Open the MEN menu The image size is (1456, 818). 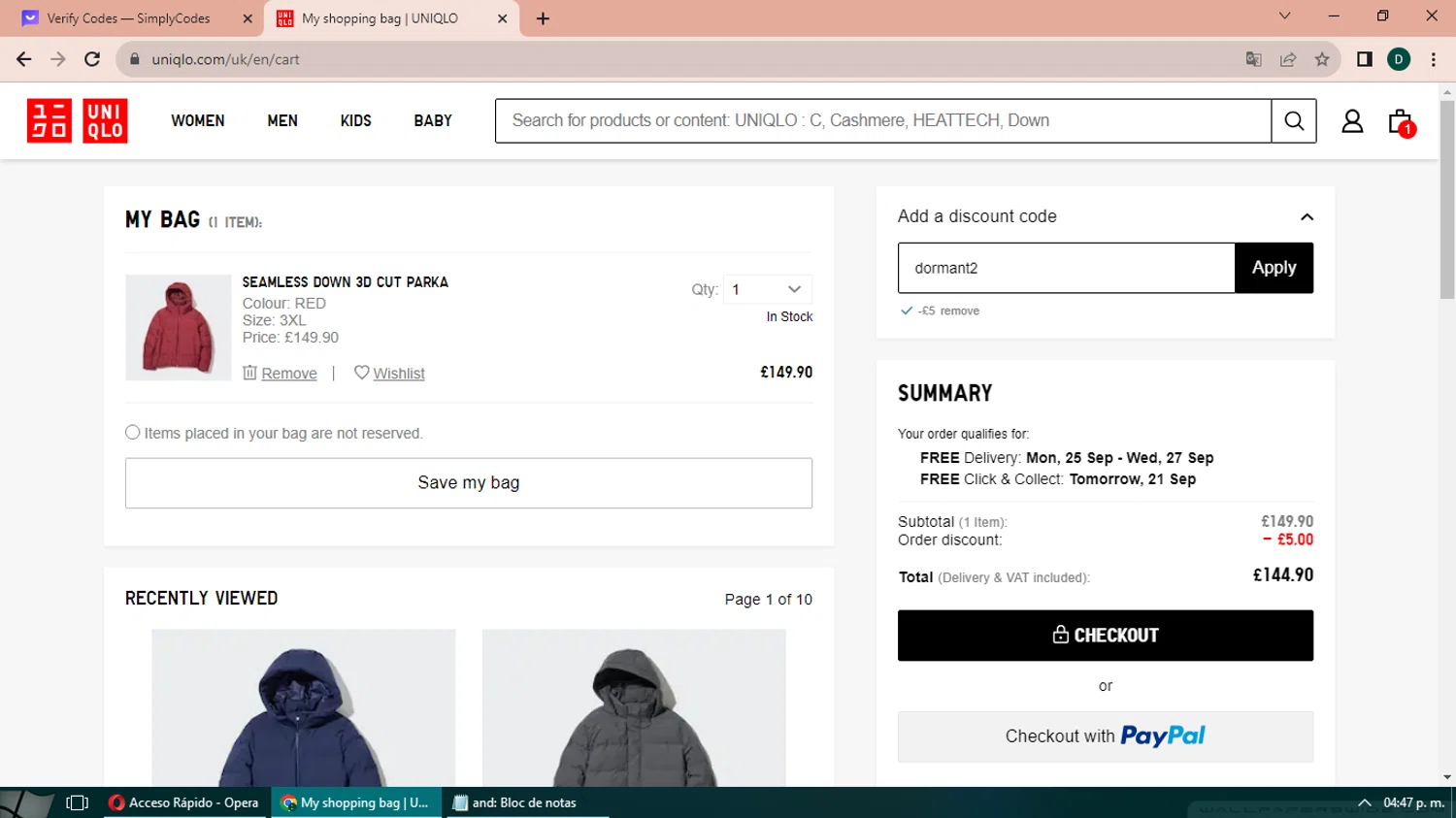(x=282, y=121)
